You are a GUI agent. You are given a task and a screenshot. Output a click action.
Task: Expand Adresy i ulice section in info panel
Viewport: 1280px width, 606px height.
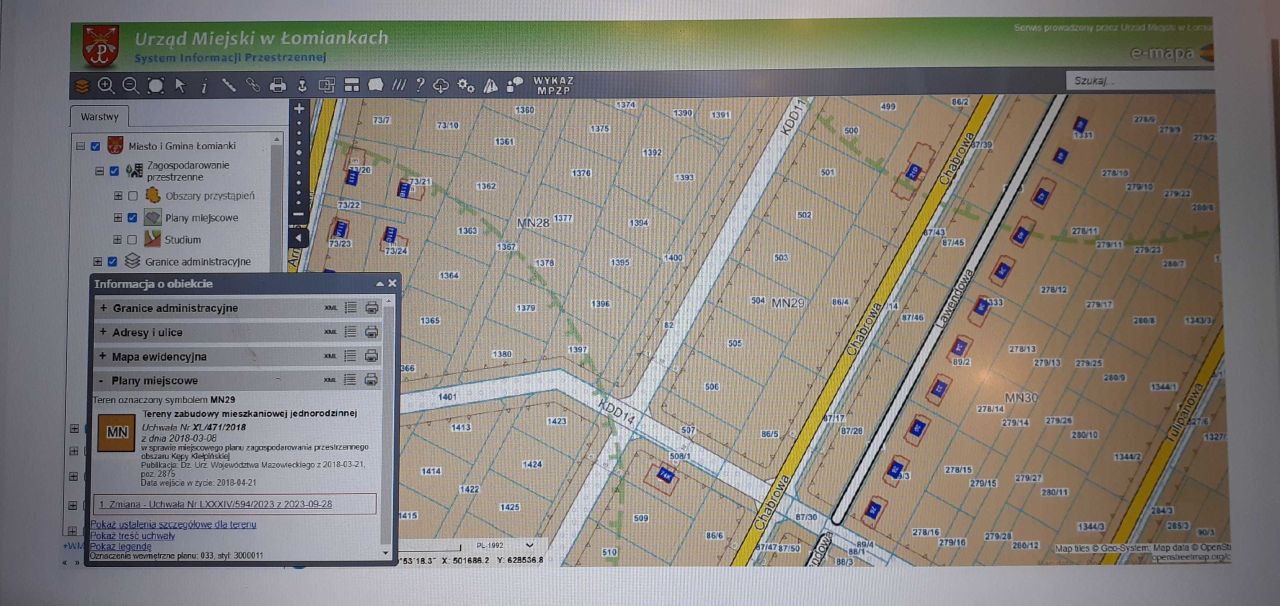coord(103,332)
